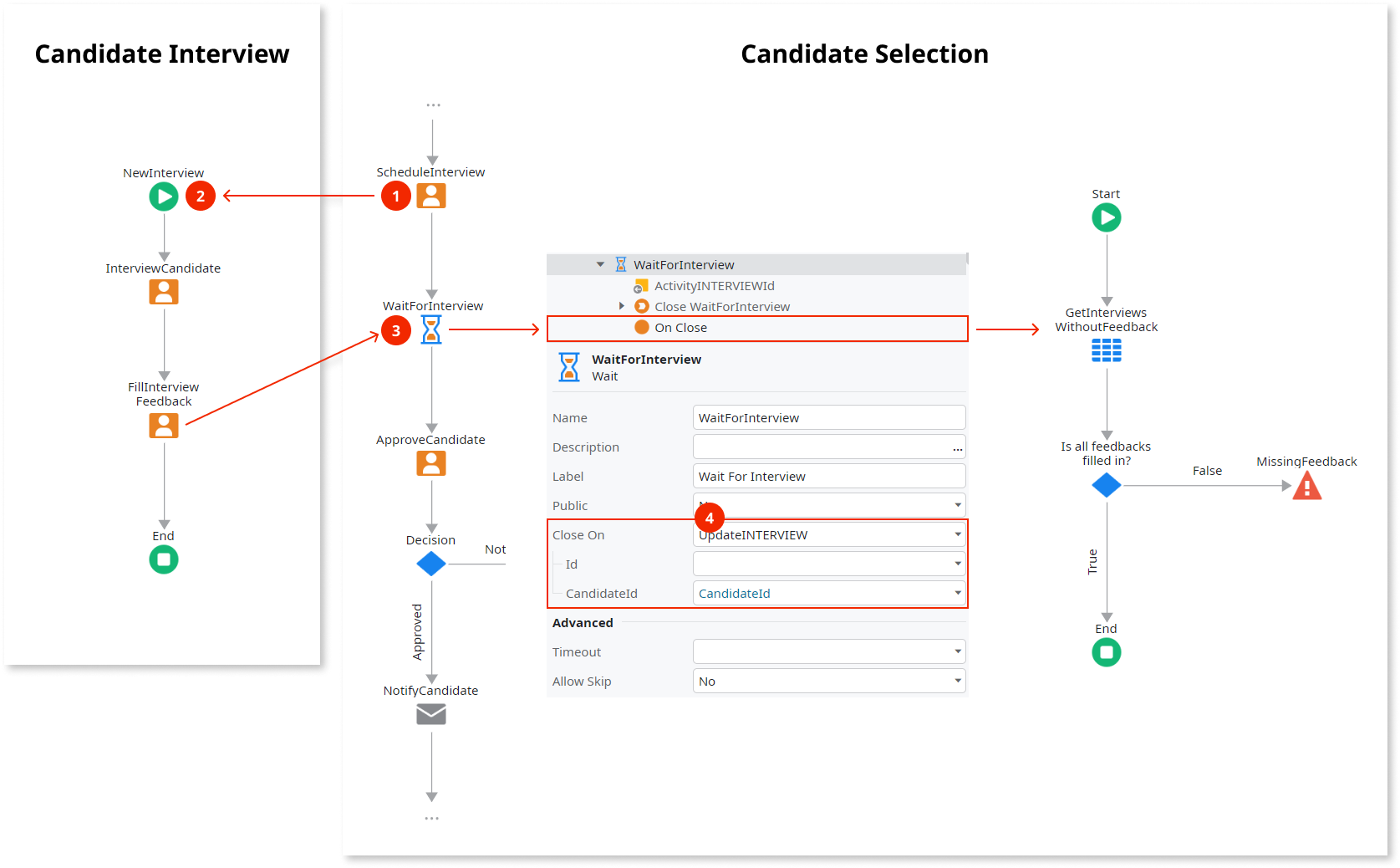Click the End node of Candidate Interview
The width and height of the screenshot is (1400, 868).
(x=164, y=559)
